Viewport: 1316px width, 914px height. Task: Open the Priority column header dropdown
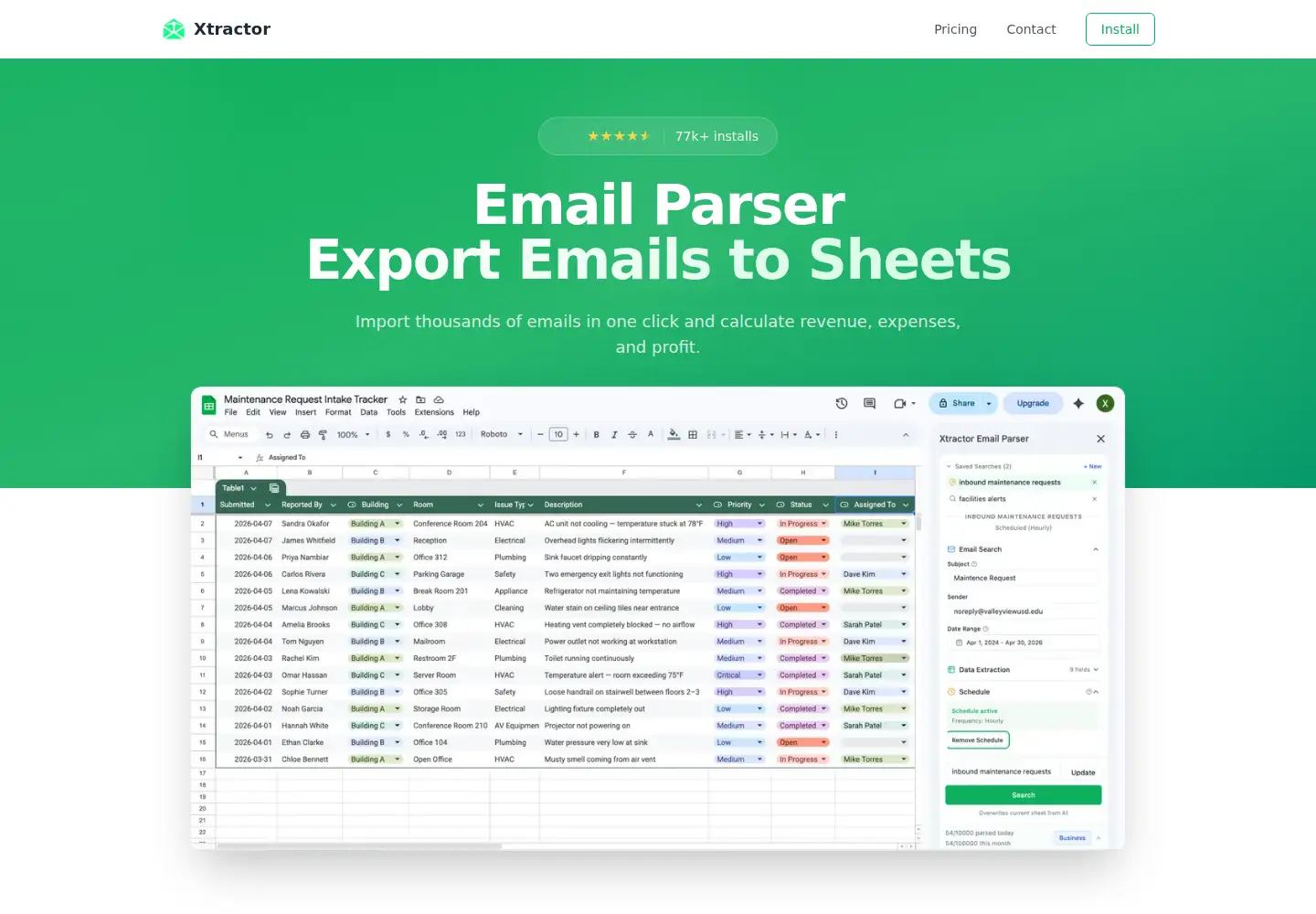click(x=762, y=505)
